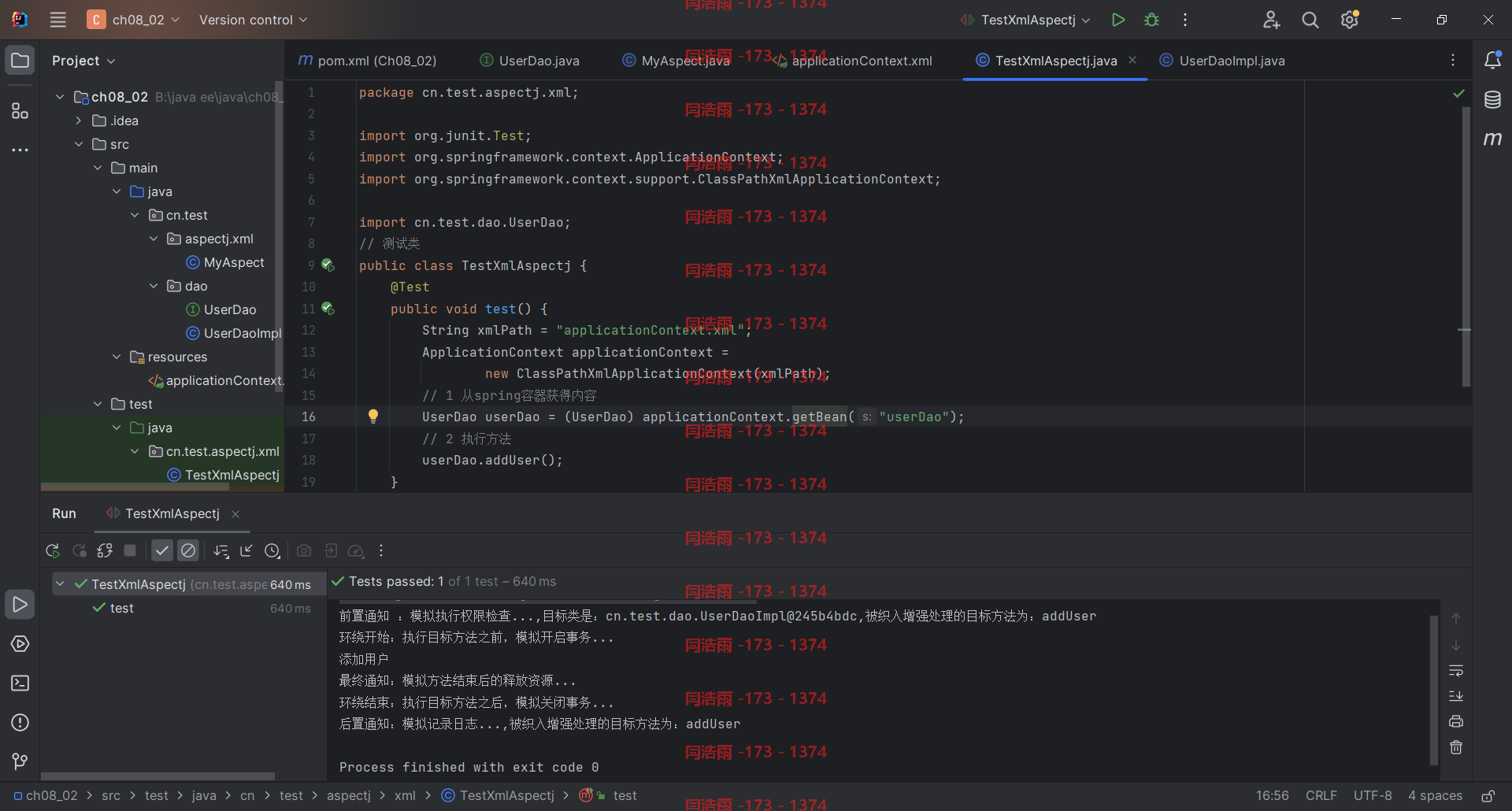Open the Database tool window
The height and width of the screenshot is (811, 1512).
coord(1492,100)
